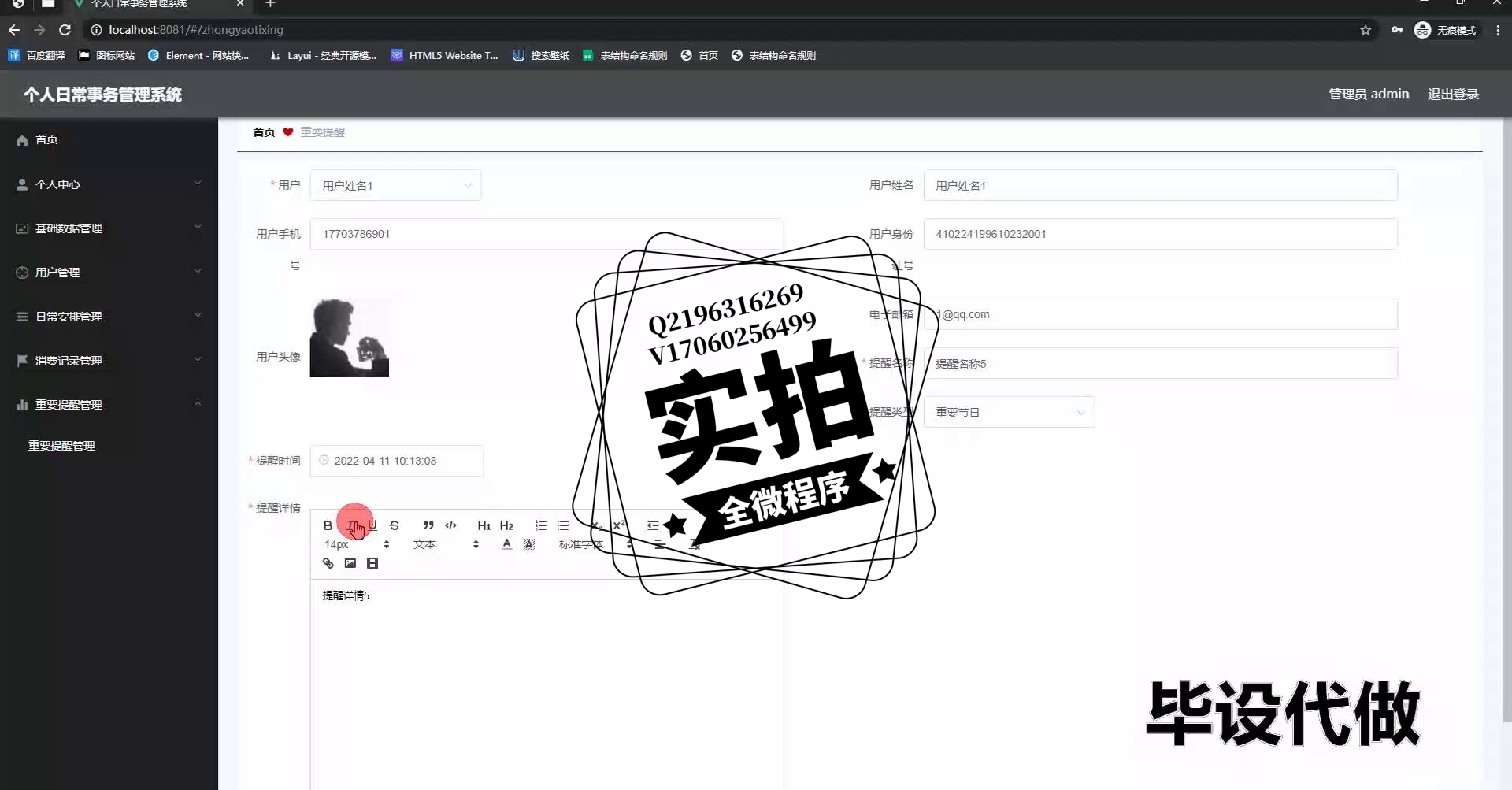Open the 提醒类型 重要节日 dropdown
The image size is (1512, 790).
tap(1009, 412)
